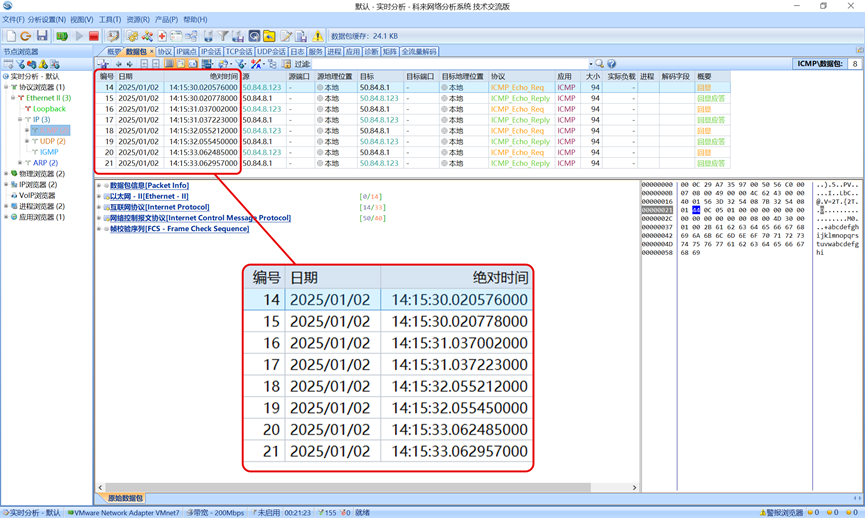Click the gray play capture icon

(x=79, y=36)
